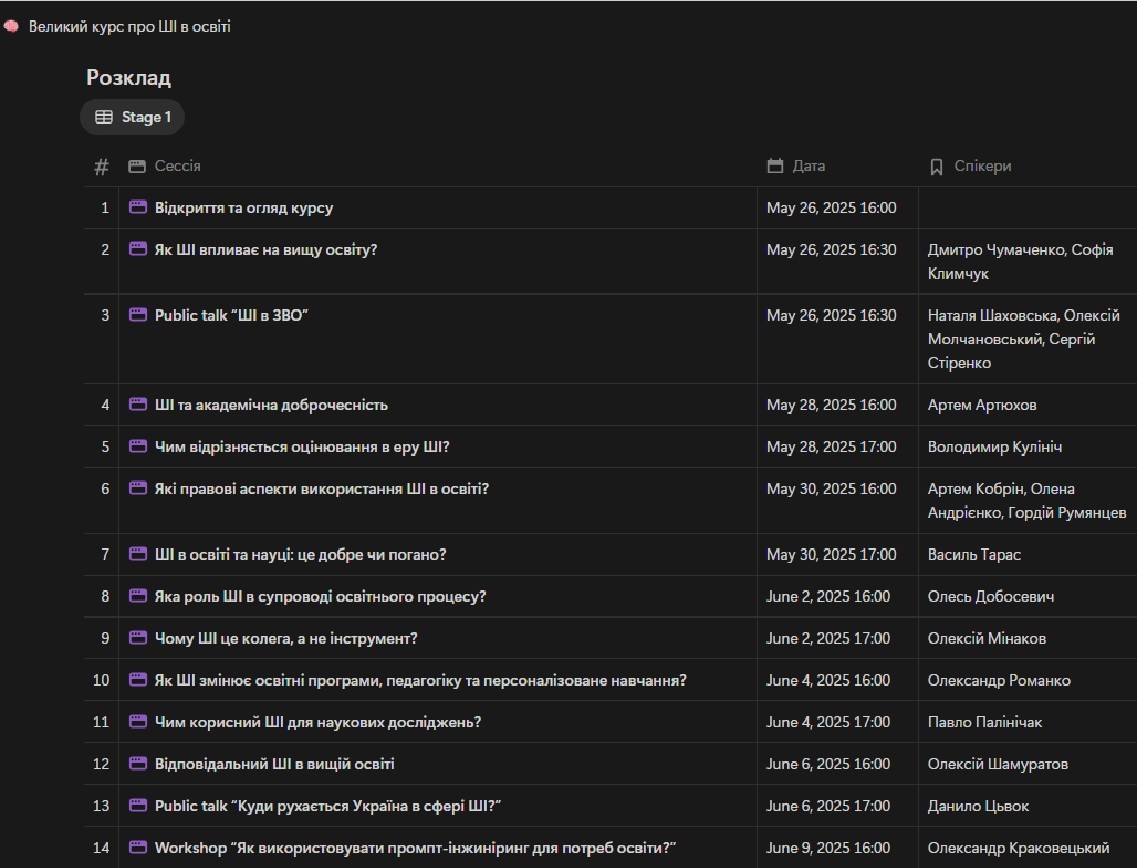Click the date May 28, 2025 17:00 cell
This screenshot has width=1138, height=868.
831,447
